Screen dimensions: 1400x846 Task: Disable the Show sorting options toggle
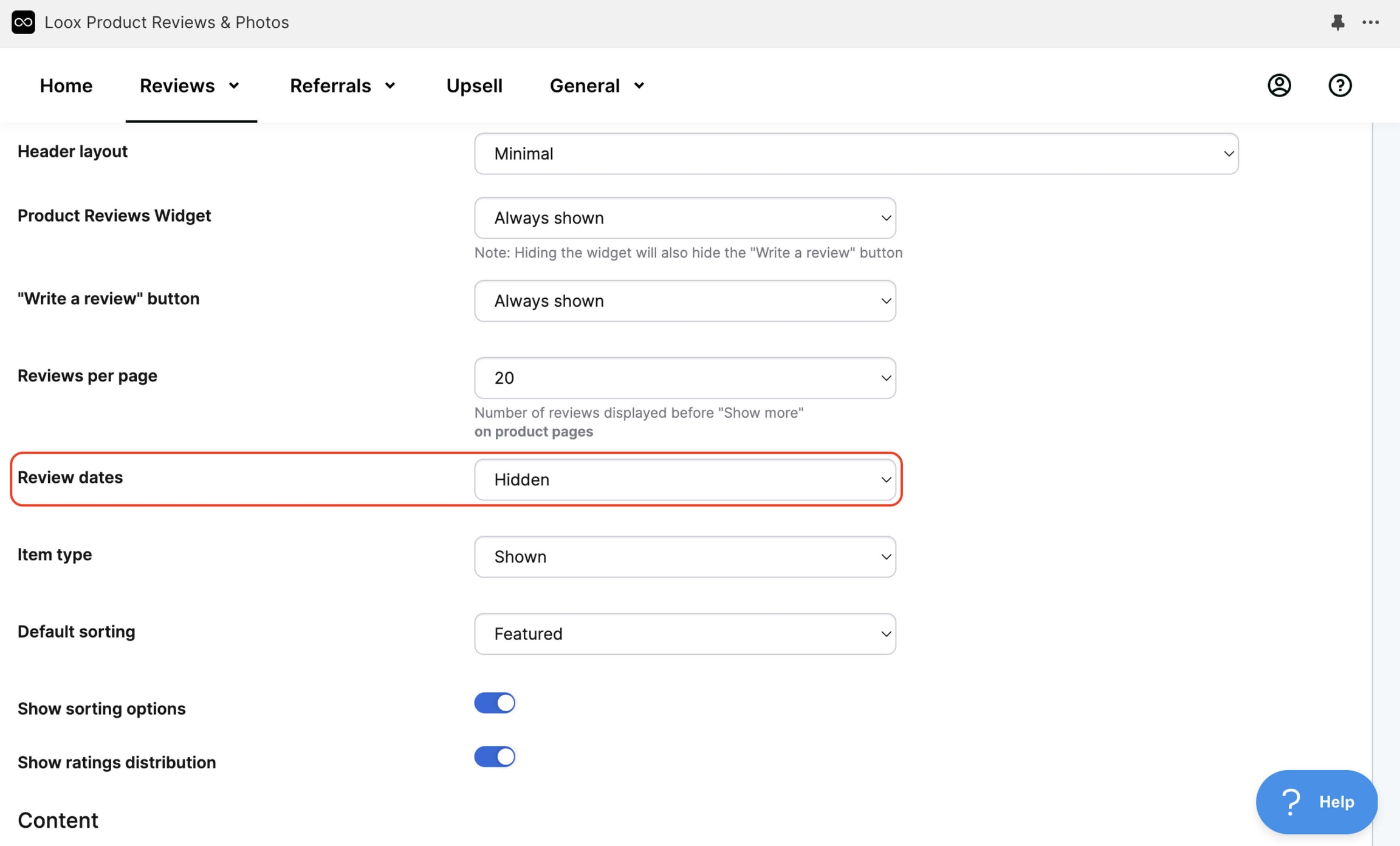coord(494,703)
